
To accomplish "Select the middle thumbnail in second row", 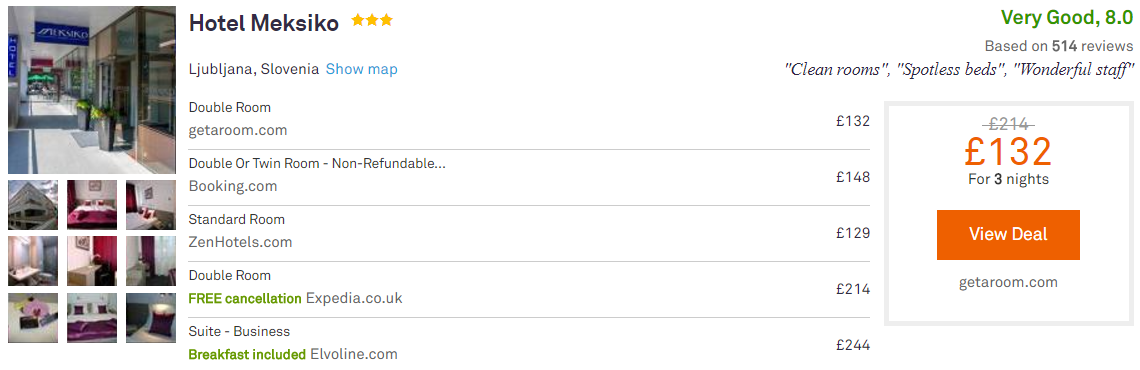I will click(92, 261).
